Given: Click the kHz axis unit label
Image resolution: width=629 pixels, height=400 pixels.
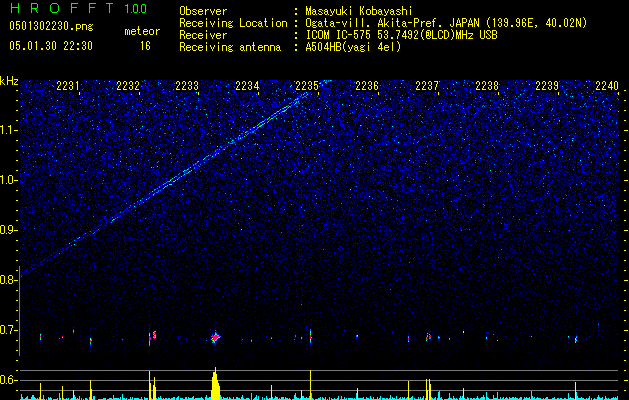Looking at the screenshot, I should 9,81.
